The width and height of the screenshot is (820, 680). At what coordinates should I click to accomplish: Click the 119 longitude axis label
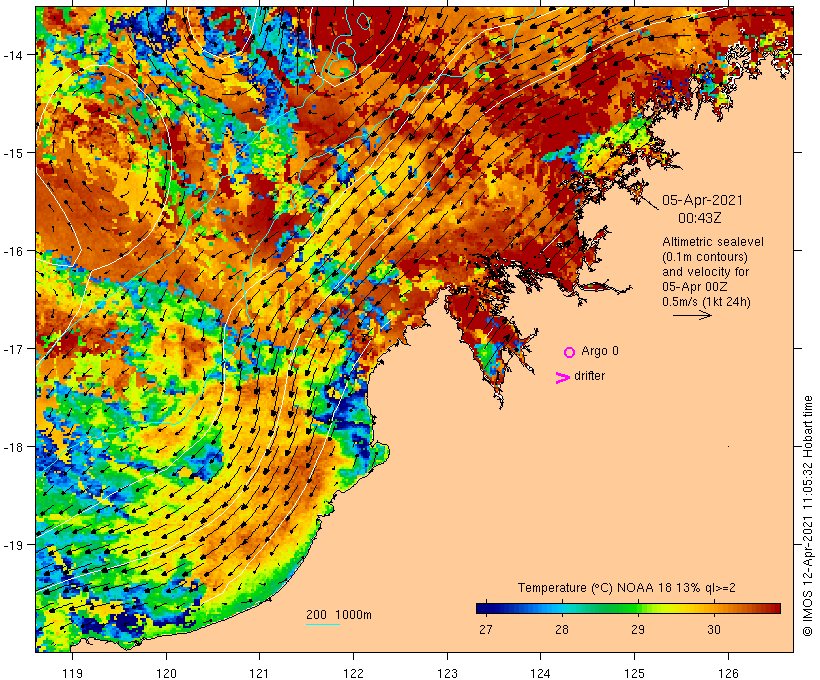point(73,674)
